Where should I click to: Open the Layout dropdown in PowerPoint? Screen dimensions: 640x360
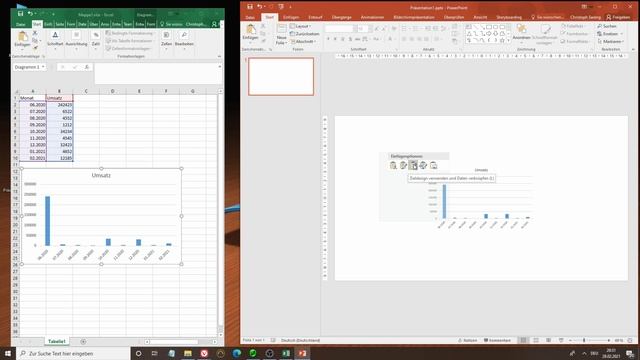(300, 26)
